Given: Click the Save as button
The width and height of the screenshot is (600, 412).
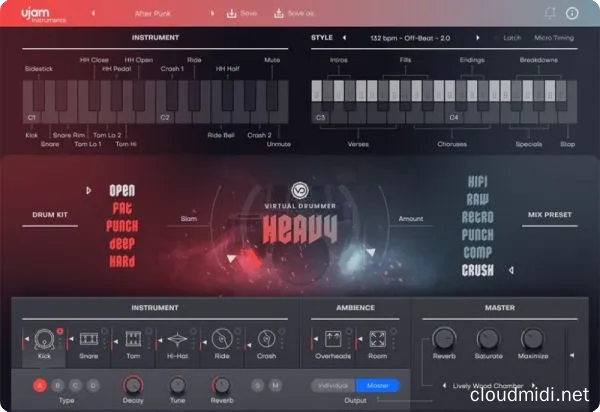Looking at the screenshot, I should [x=300, y=14].
